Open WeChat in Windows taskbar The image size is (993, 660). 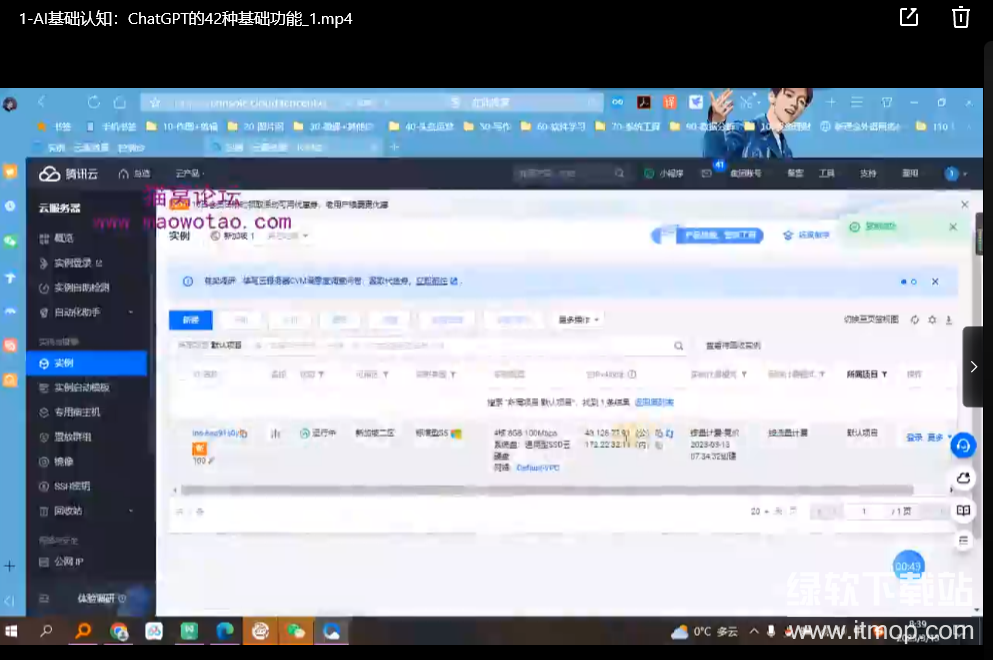(296, 631)
